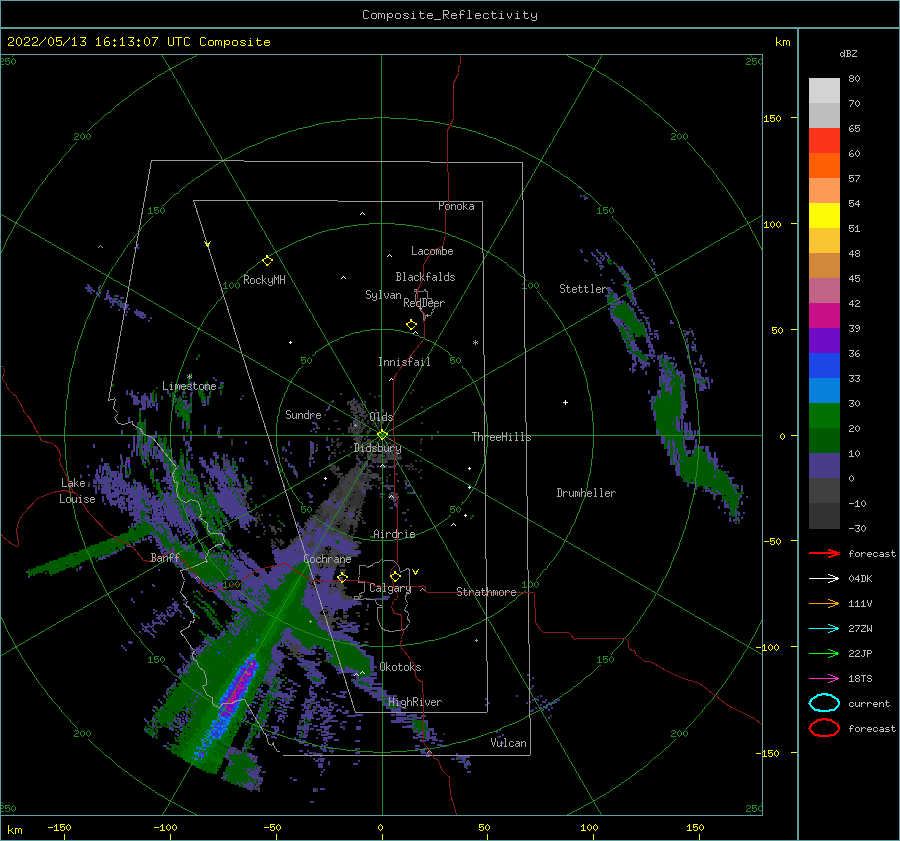Image resolution: width=900 pixels, height=841 pixels.
Task: Click the Airdrie label
Action: tap(394, 534)
